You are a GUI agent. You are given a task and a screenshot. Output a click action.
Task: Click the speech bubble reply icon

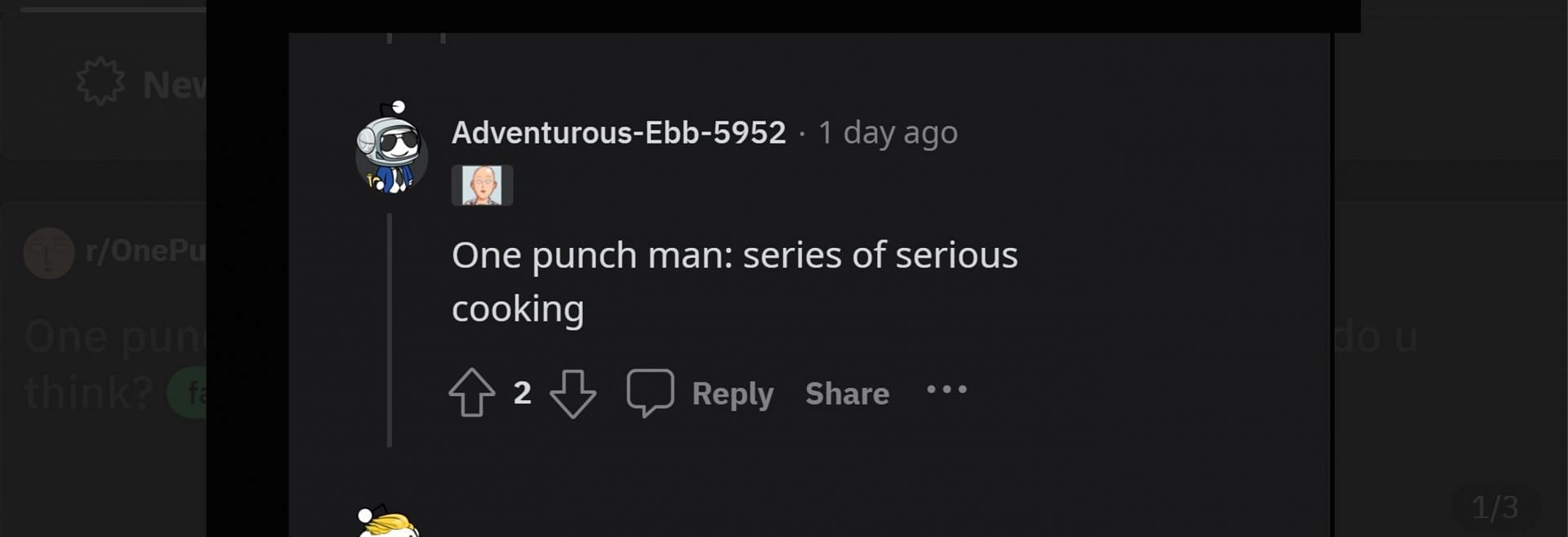tap(650, 393)
